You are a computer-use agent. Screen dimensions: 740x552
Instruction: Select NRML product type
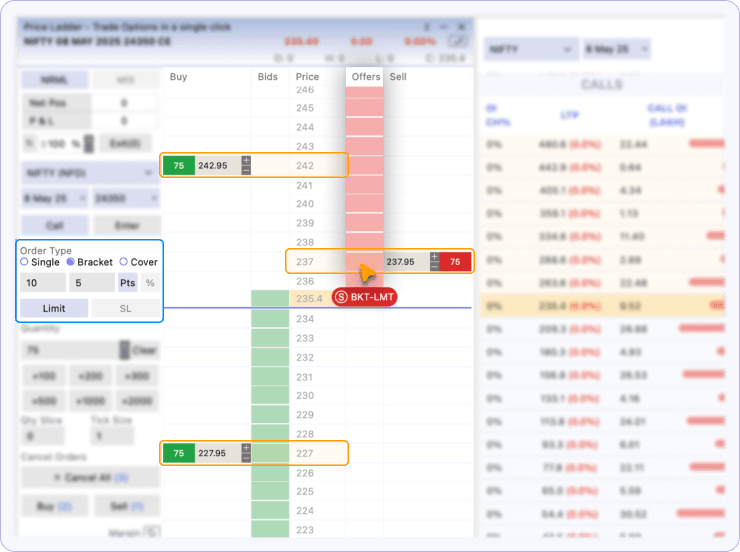[54, 80]
